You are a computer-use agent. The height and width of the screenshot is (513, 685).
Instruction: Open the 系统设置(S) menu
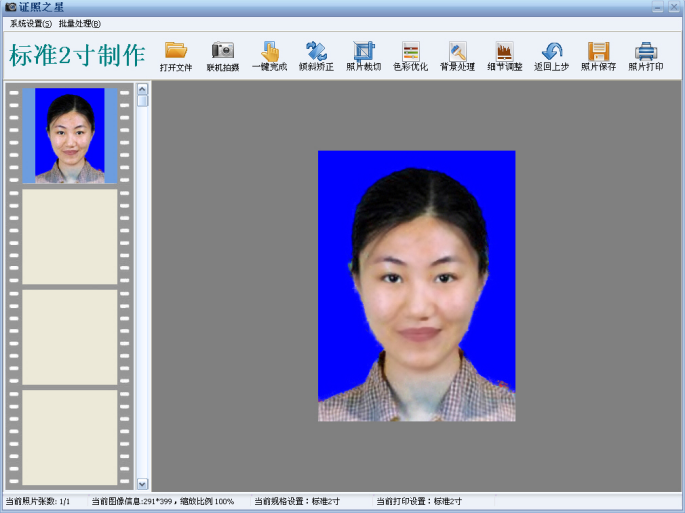click(x=31, y=24)
